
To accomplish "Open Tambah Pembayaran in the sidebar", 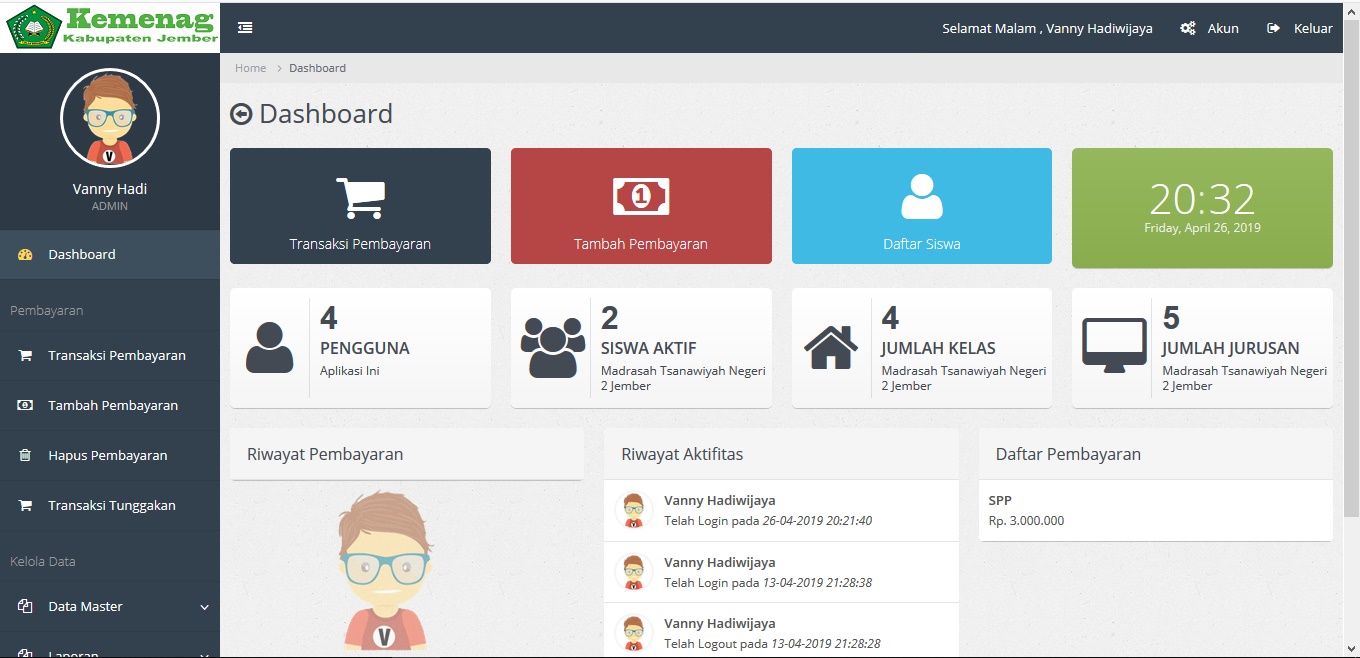I will [x=113, y=405].
